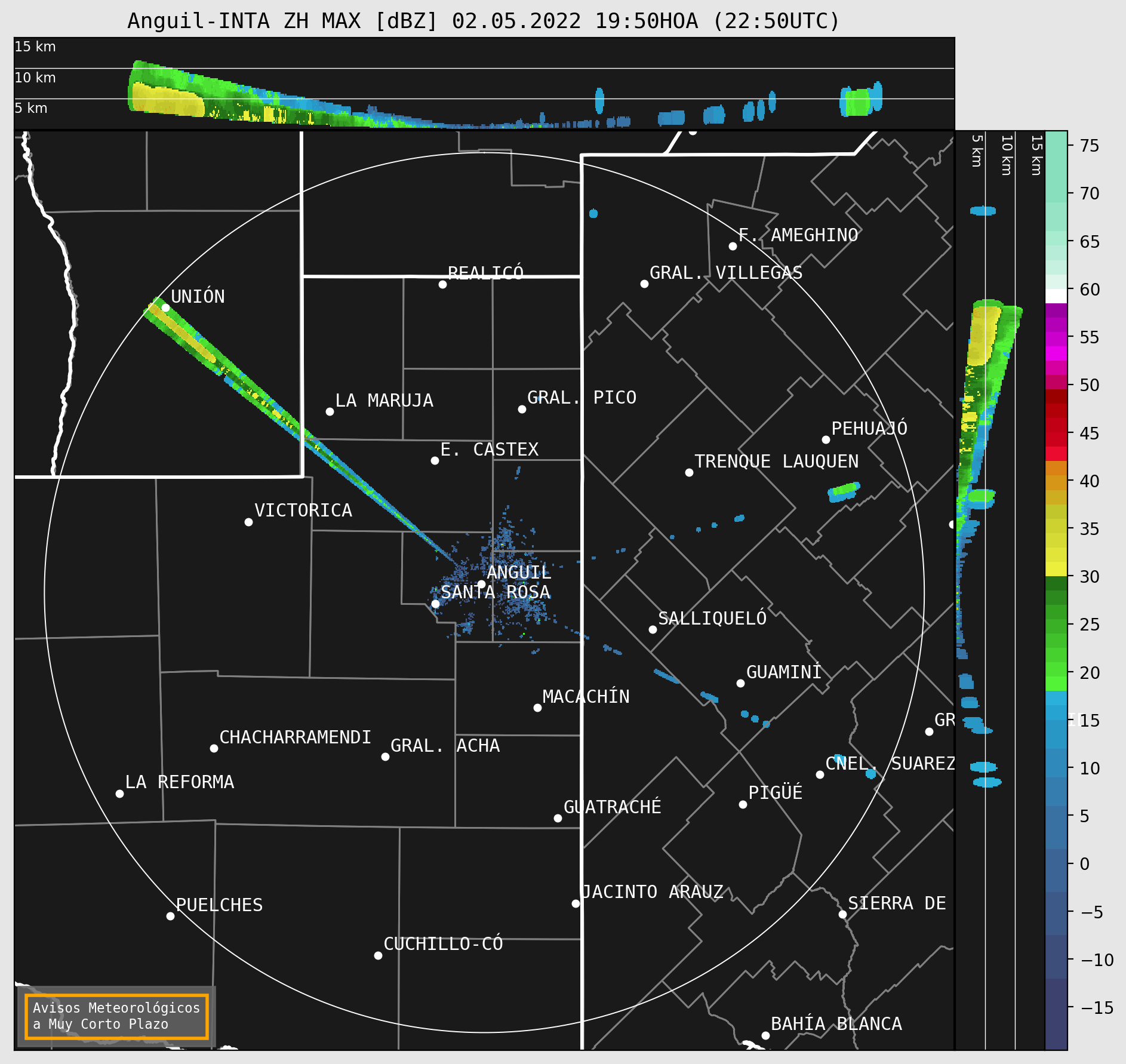The image size is (1126, 1064).
Task: Click the BAHÍA BLANCA label
Action: coord(836,1024)
